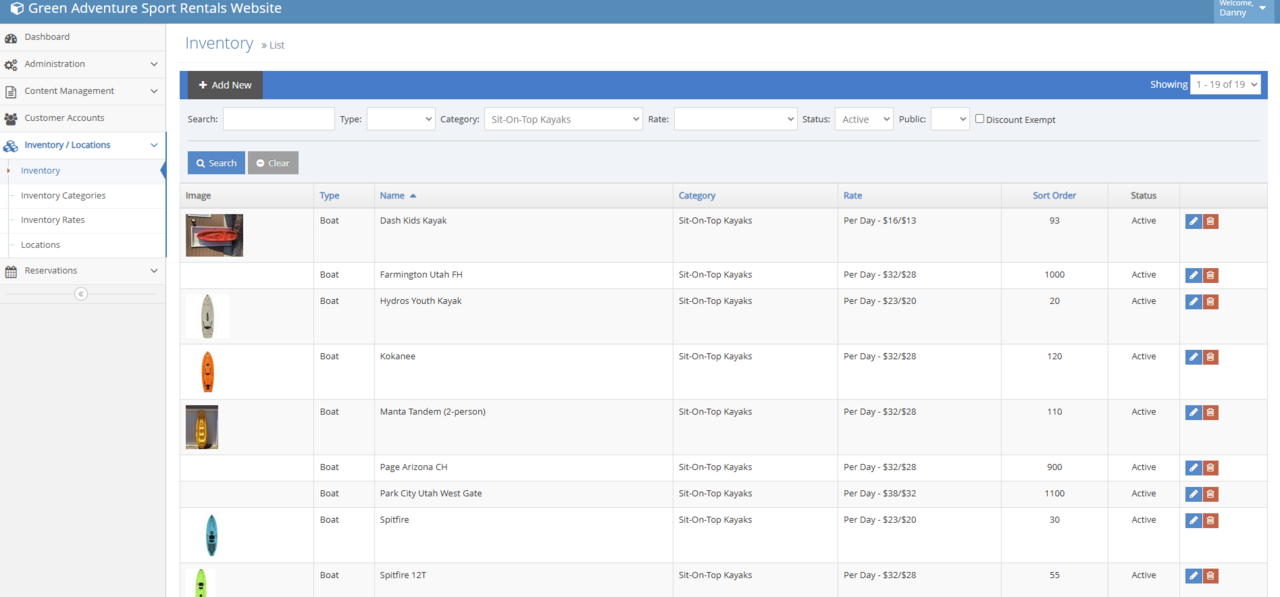The image size is (1280, 597).
Task: Click the Search text input field
Action: click(x=278, y=119)
